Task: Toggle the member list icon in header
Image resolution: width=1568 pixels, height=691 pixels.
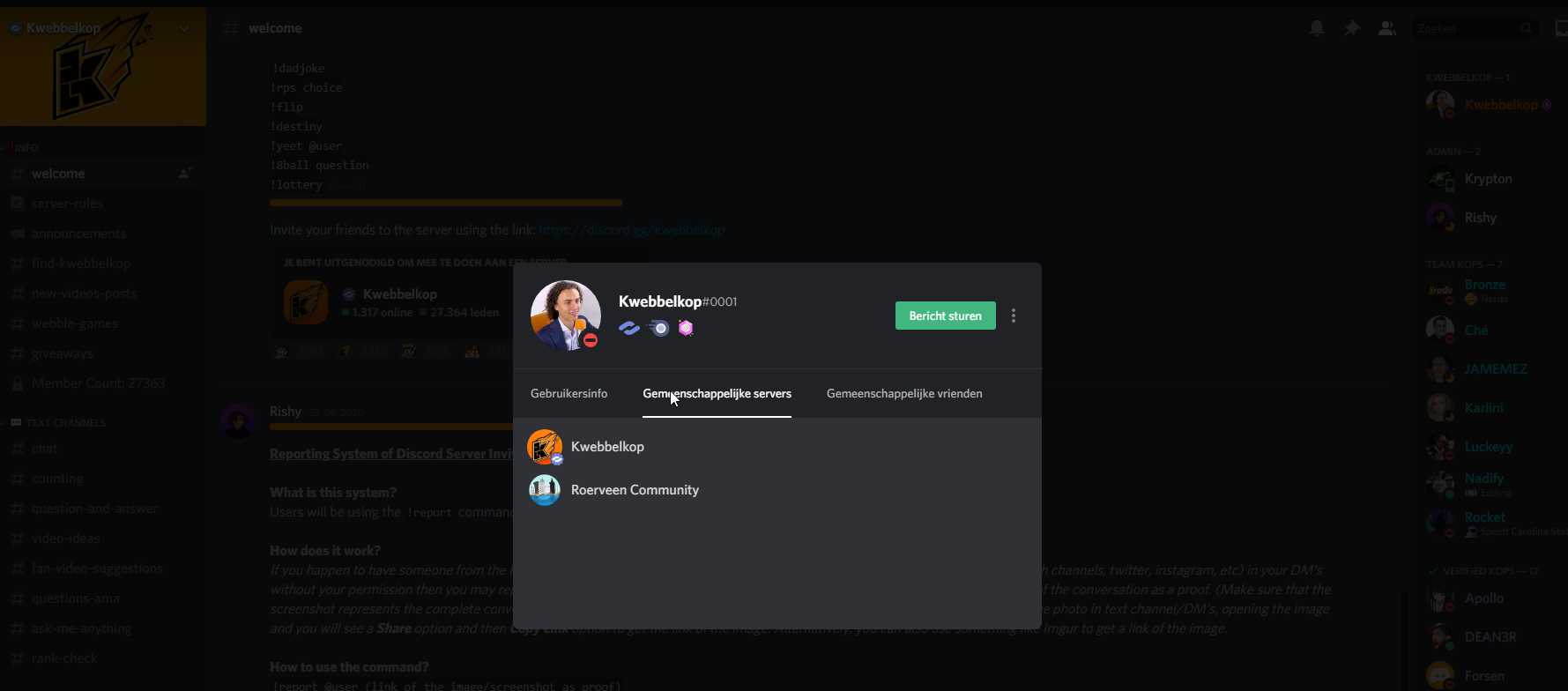Action: pos(1386,28)
